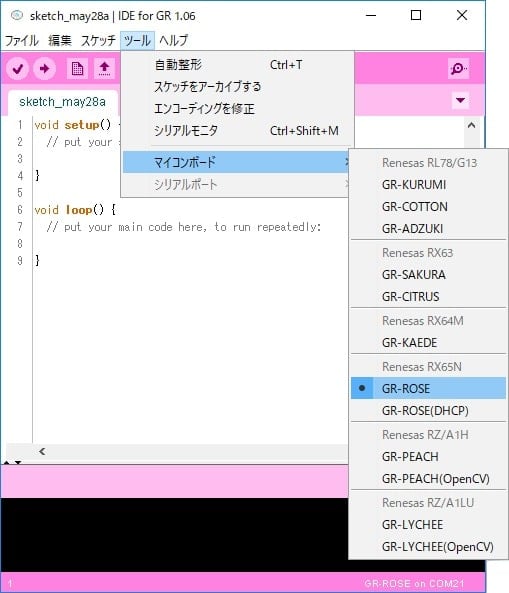
Task: Select GR-KURUMI board
Action: coord(428,185)
